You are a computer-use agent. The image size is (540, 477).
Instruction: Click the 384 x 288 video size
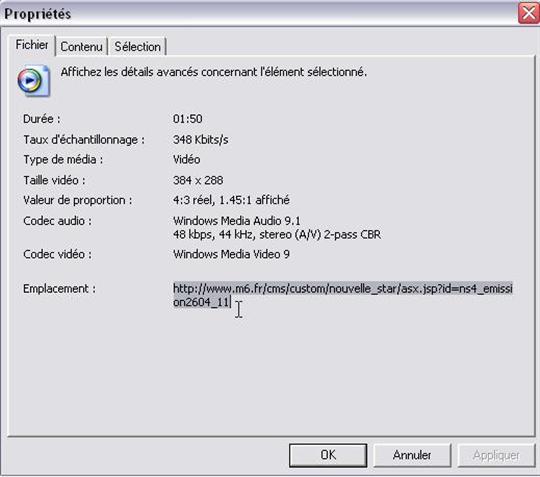198,180
